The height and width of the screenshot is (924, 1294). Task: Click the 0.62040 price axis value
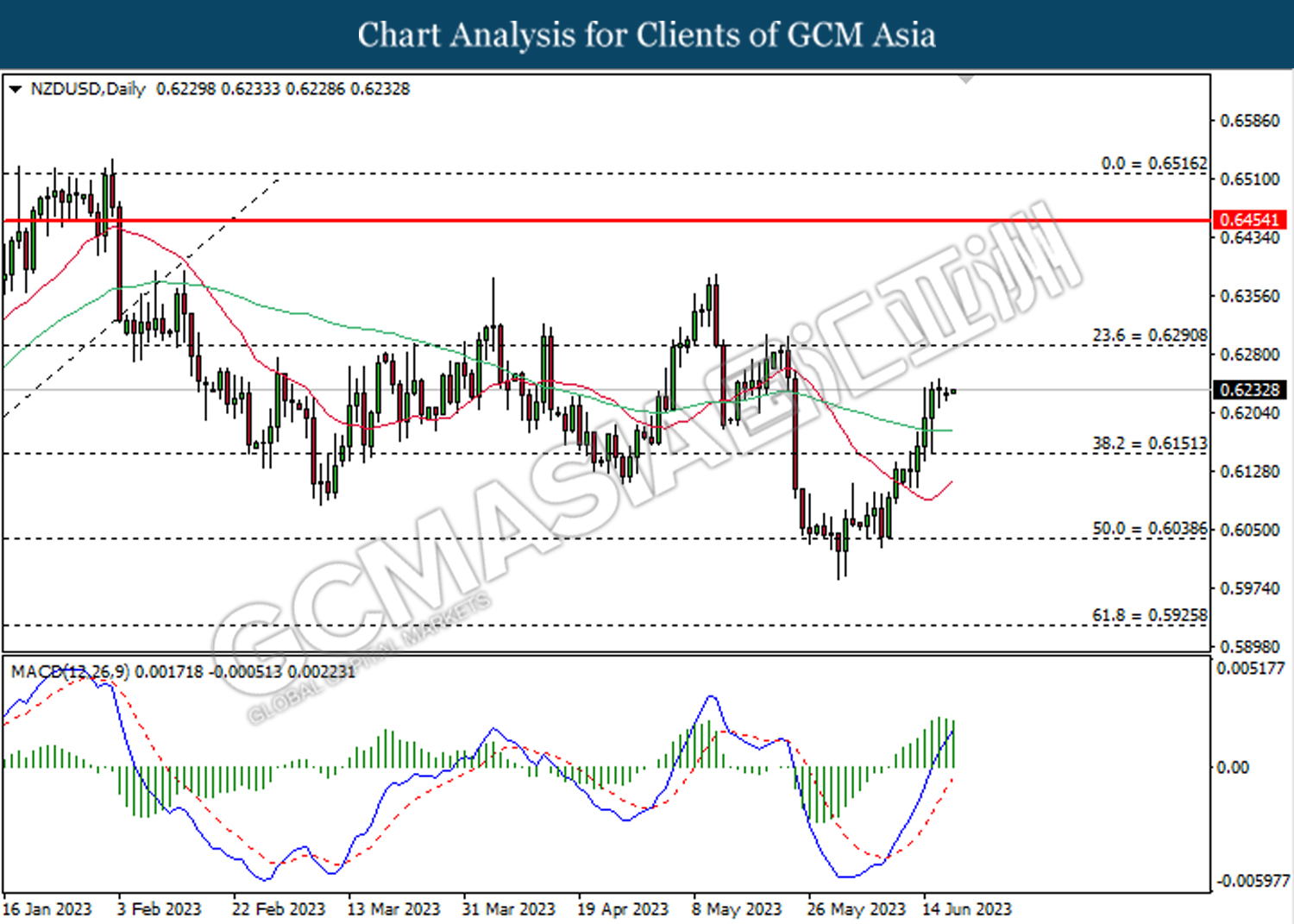point(1250,413)
